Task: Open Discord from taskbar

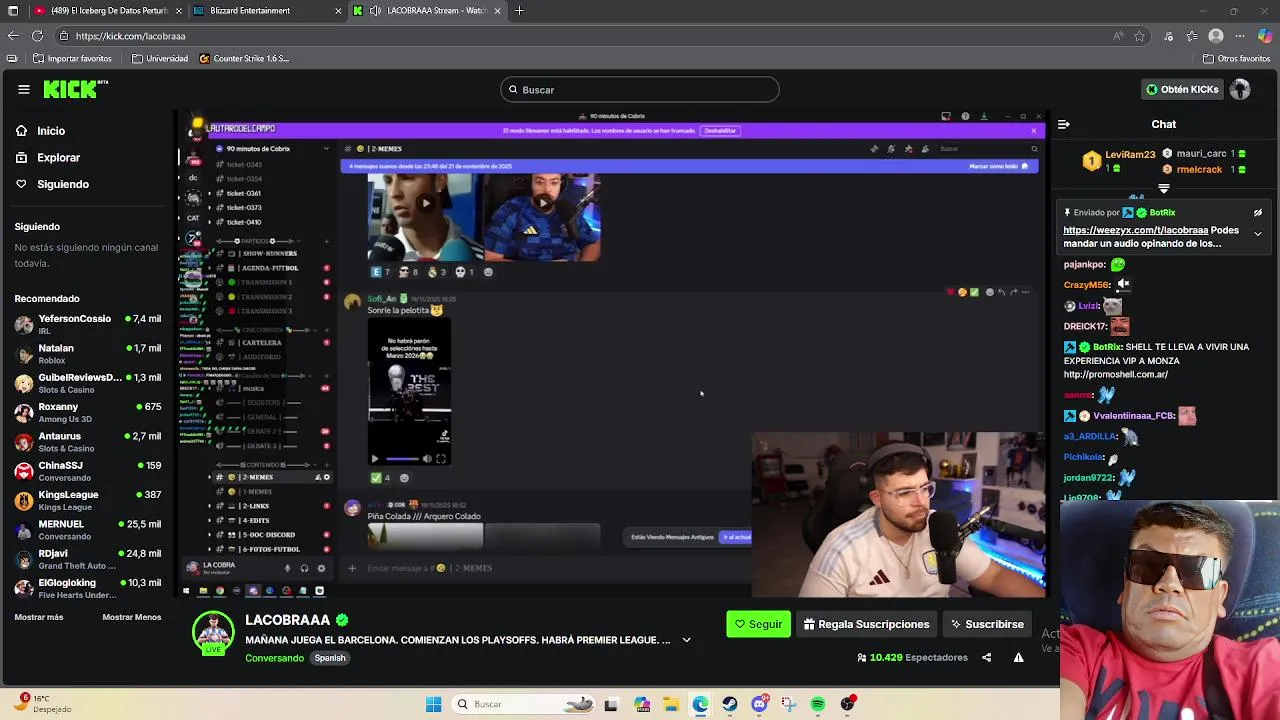Action: [759, 704]
